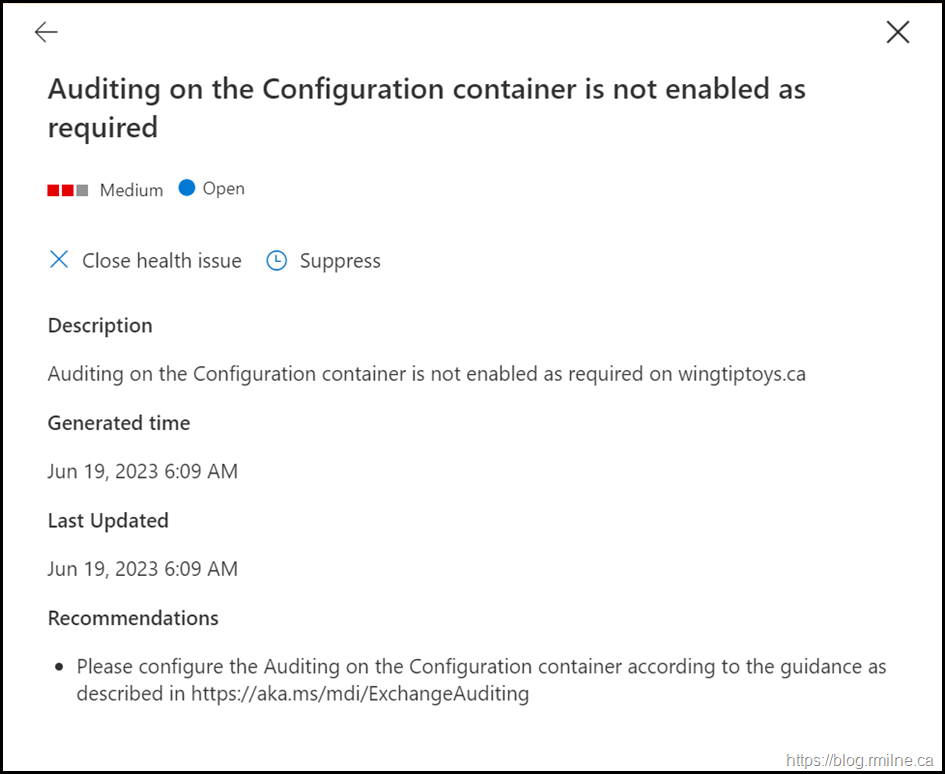The width and height of the screenshot is (945, 774).
Task: Click the generated time value Jun 19, 2023
Action: [142, 471]
